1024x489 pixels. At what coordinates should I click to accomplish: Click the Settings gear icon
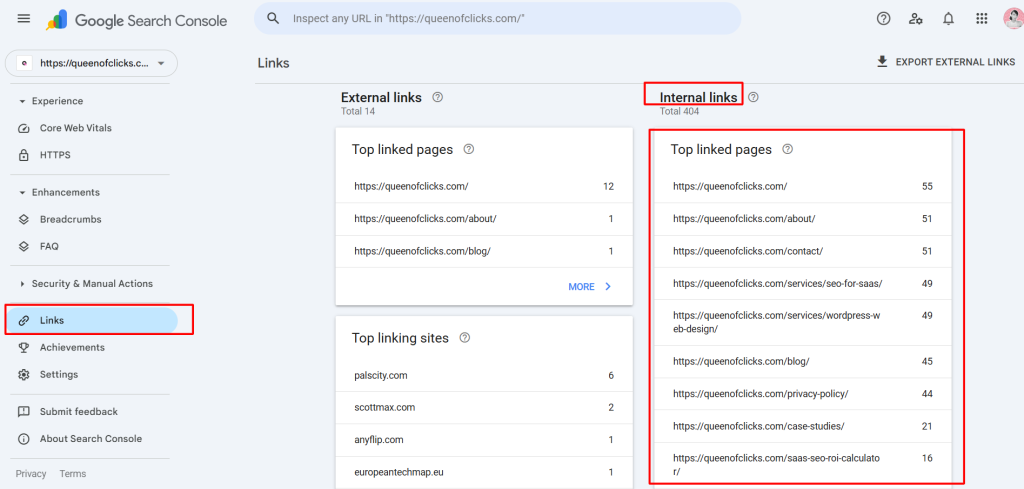(24, 375)
